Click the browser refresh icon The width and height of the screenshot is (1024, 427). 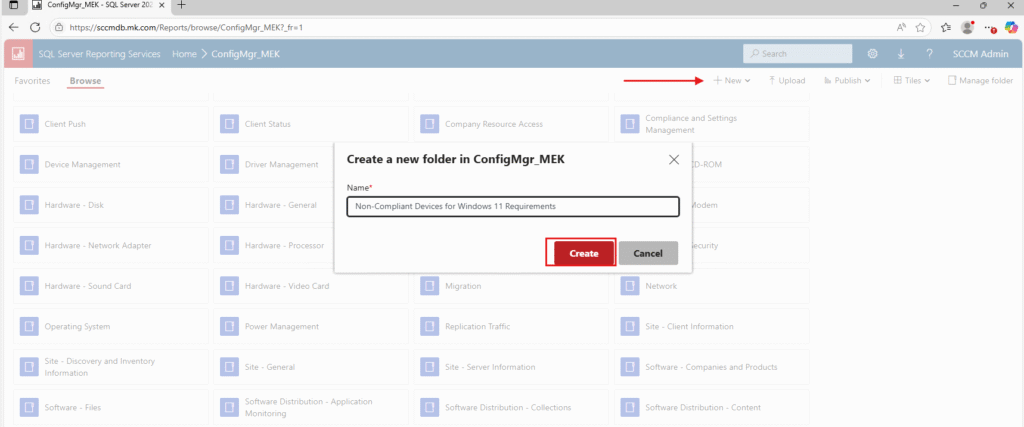[36, 27]
